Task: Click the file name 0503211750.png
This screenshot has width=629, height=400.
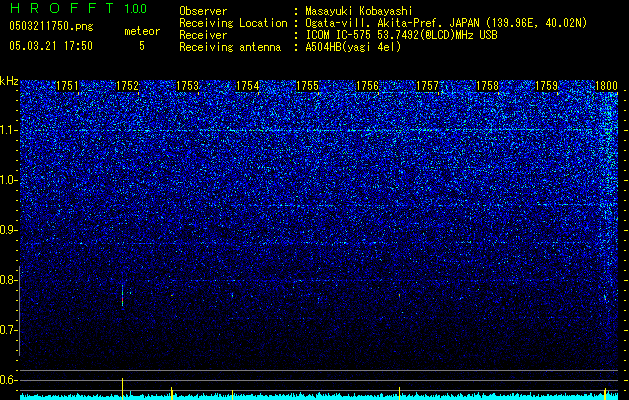Action: (51, 26)
